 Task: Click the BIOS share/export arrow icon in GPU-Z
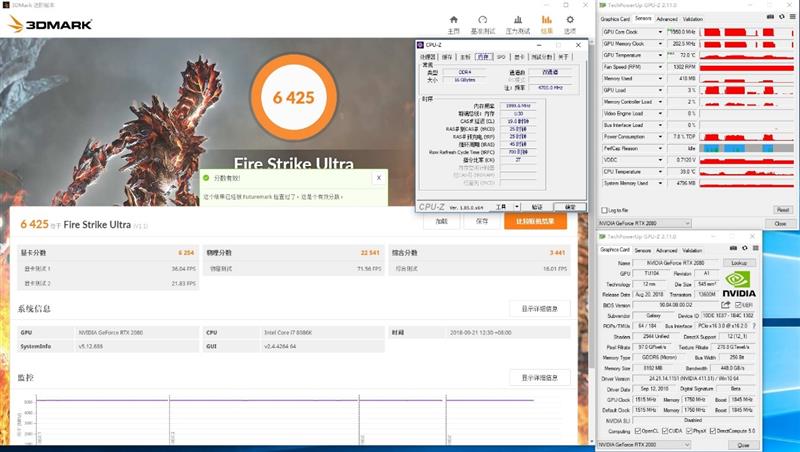(x=726, y=305)
